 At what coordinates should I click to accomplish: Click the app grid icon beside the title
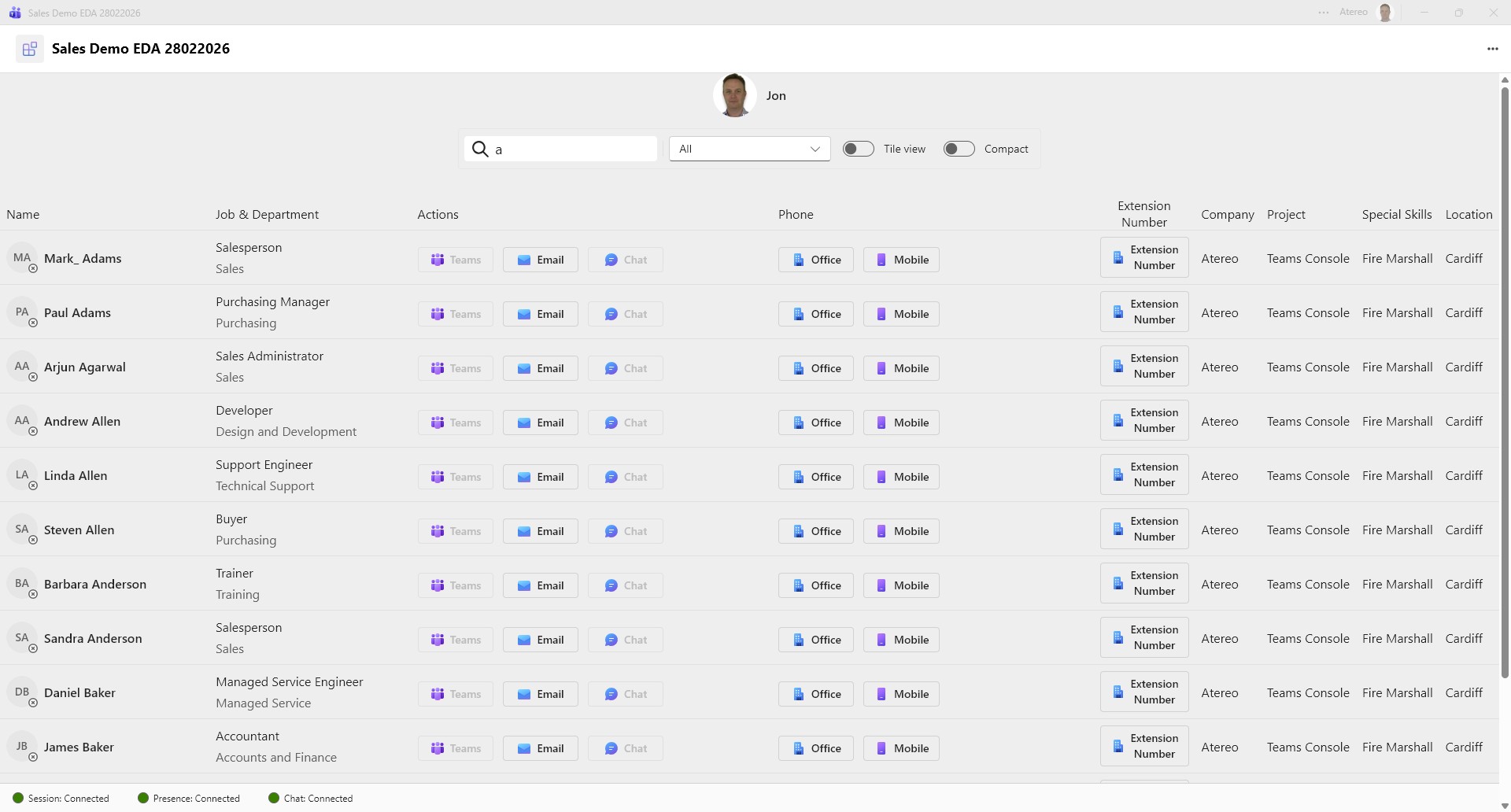pyautogui.click(x=30, y=49)
